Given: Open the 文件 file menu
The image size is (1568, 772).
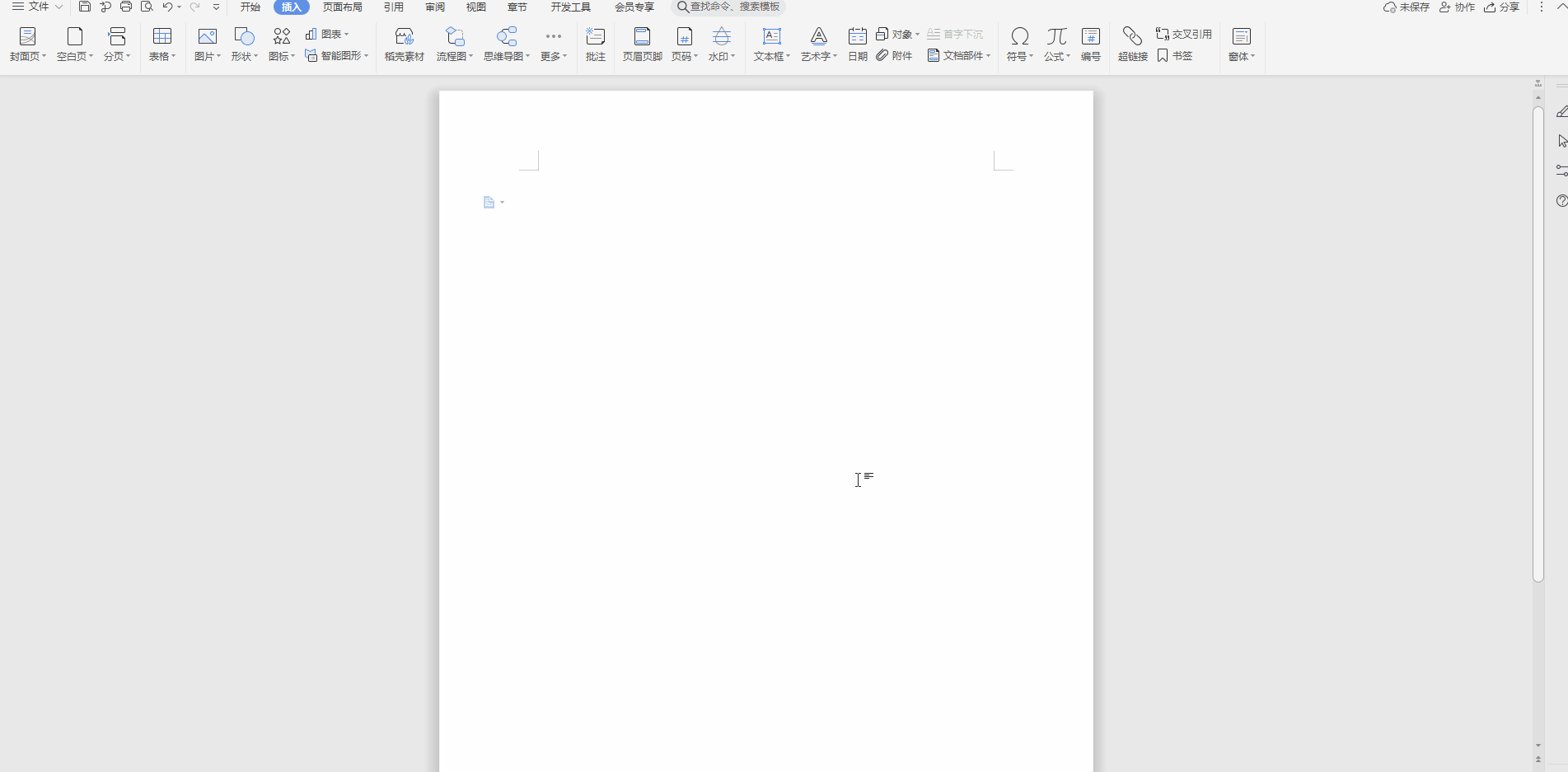Looking at the screenshot, I should tap(38, 7).
